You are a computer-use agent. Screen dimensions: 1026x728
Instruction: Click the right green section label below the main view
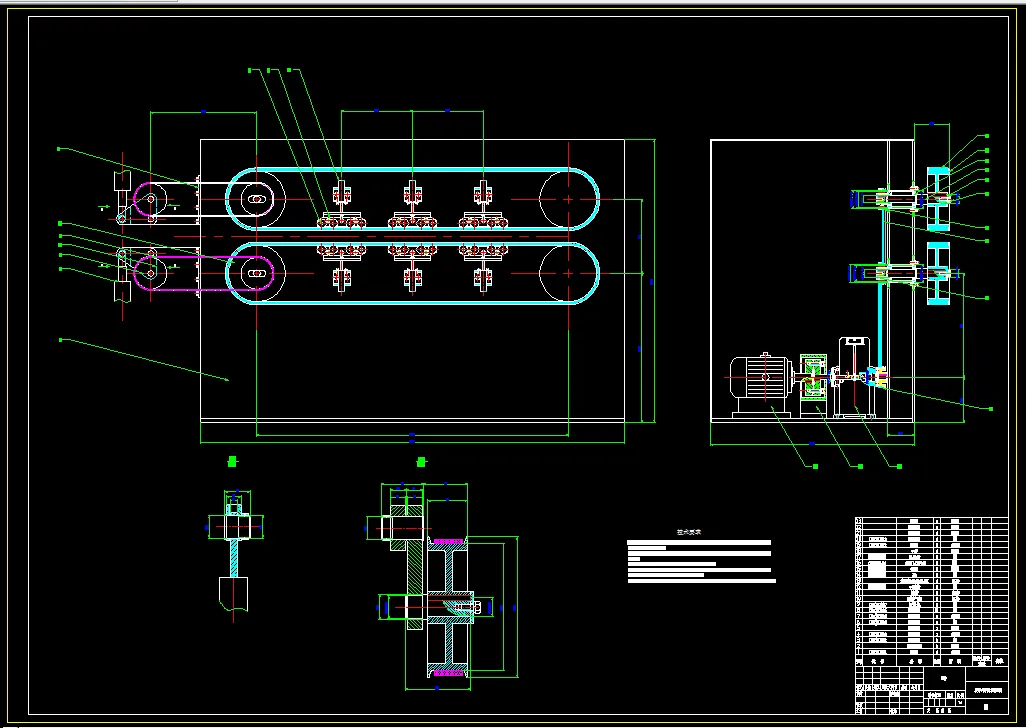(x=421, y=462)
